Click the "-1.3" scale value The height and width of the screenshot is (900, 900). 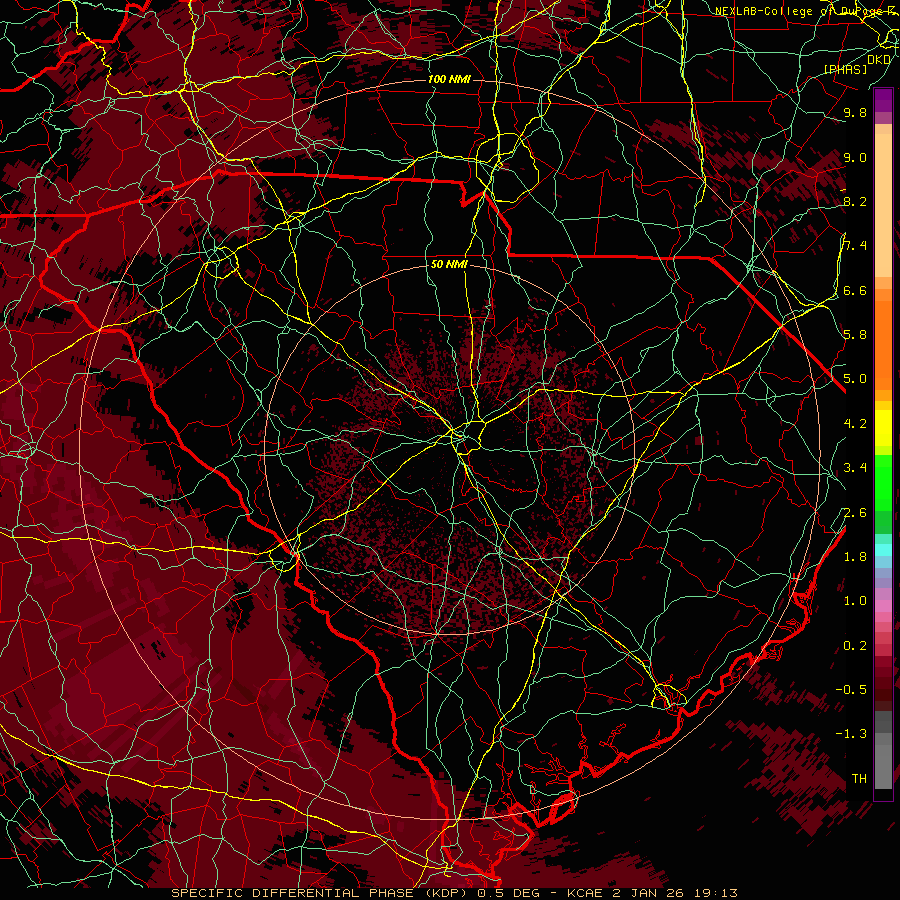tap(851, 734)
